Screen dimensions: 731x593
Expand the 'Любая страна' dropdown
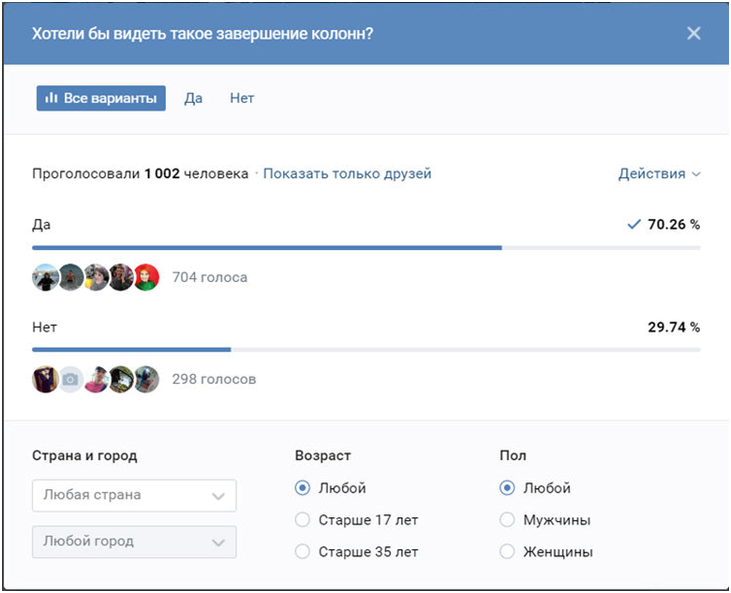pyautogui.click(x=135, y=495)
